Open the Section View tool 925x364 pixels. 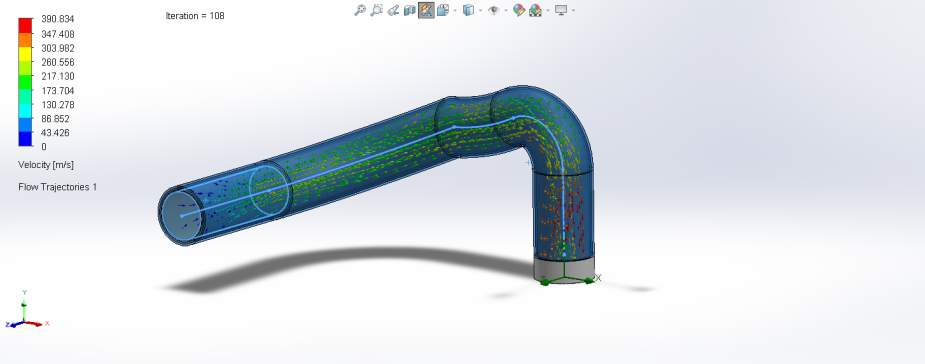pyautogui.click(x=409, y=10)
